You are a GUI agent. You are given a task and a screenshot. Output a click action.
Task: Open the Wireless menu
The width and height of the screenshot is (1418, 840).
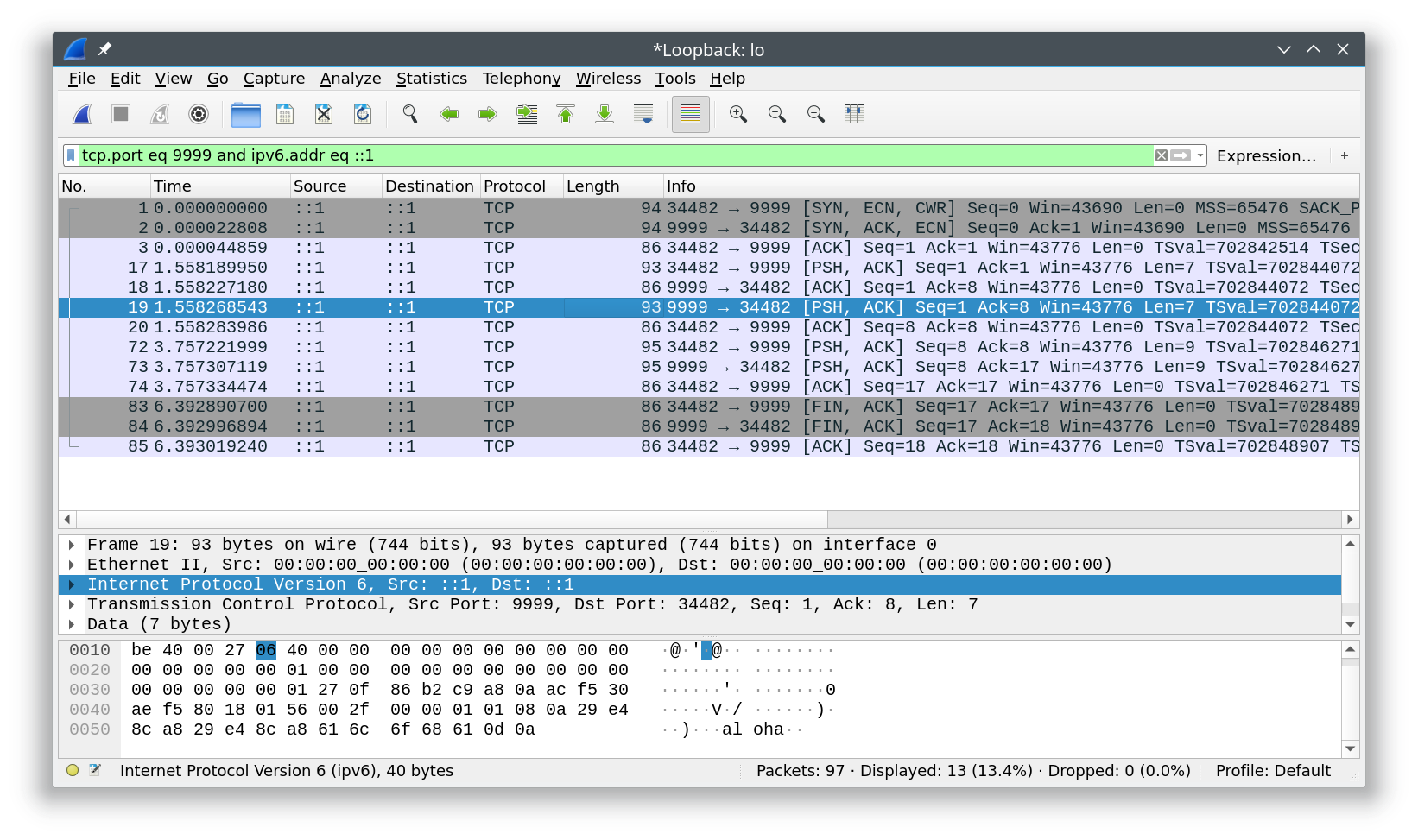click(x=609, y=79)
